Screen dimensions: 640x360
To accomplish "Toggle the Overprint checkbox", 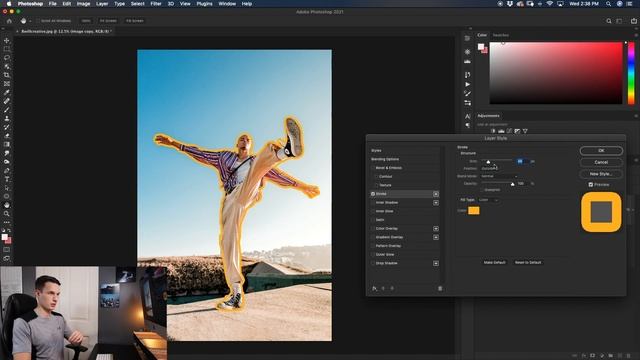I will tap(482, 190).
